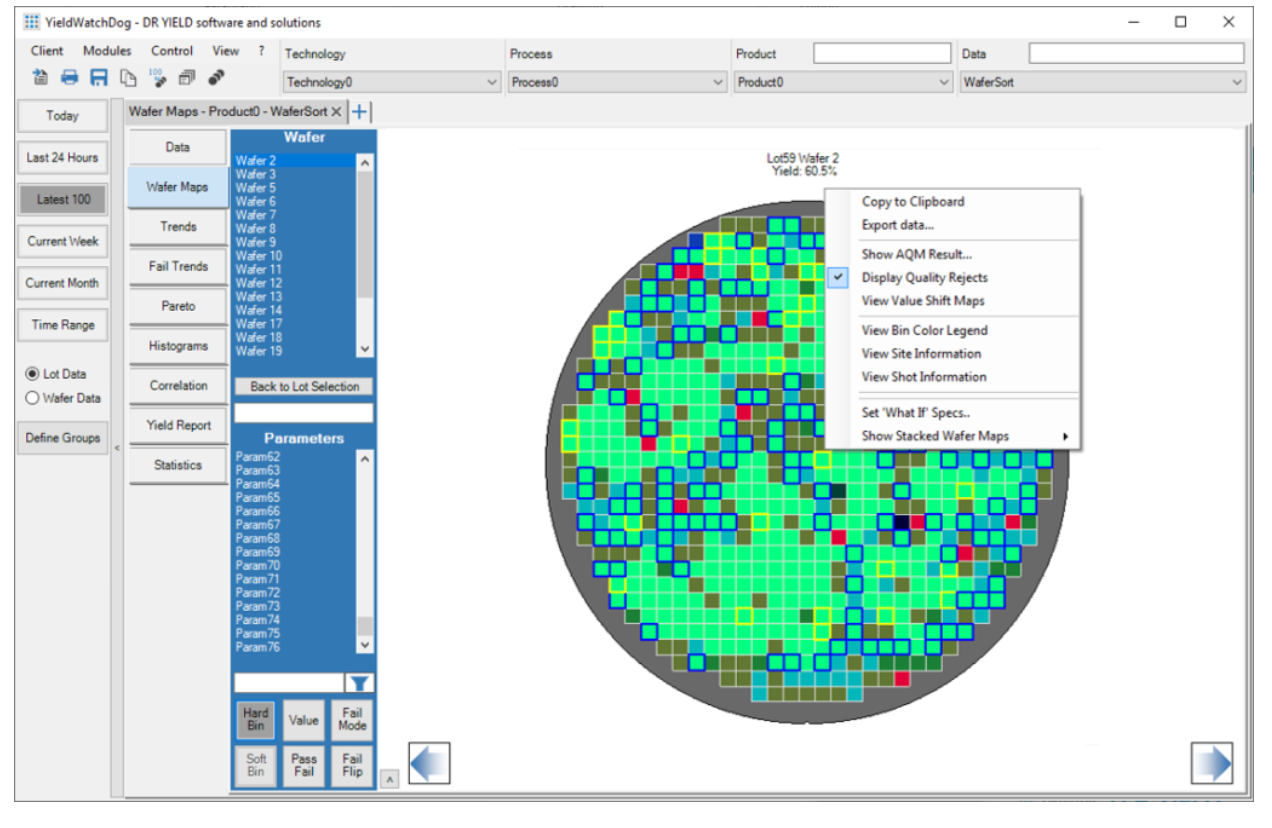Expand the Process0 combo box

pos(617,83)
